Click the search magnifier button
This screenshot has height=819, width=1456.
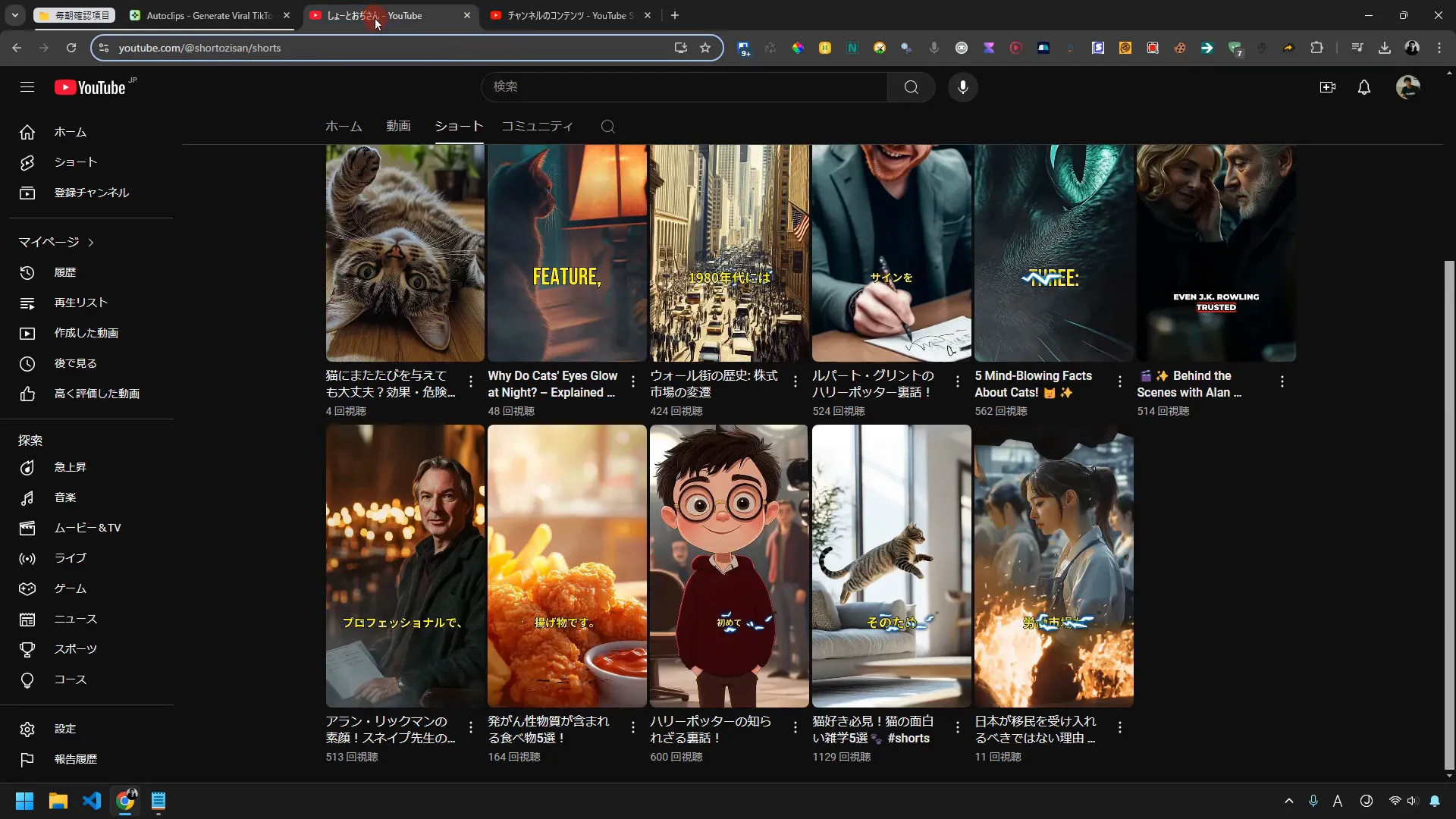point(911,87)
